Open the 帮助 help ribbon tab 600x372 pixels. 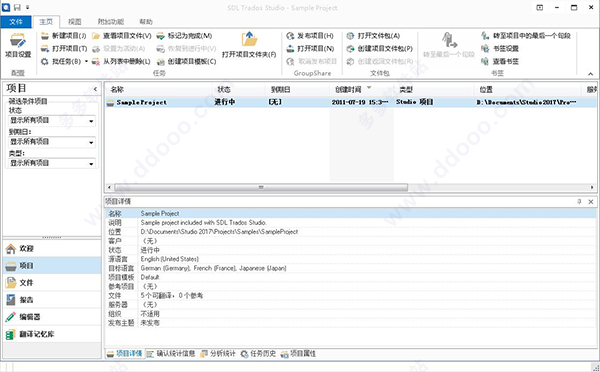pos(146,22)
